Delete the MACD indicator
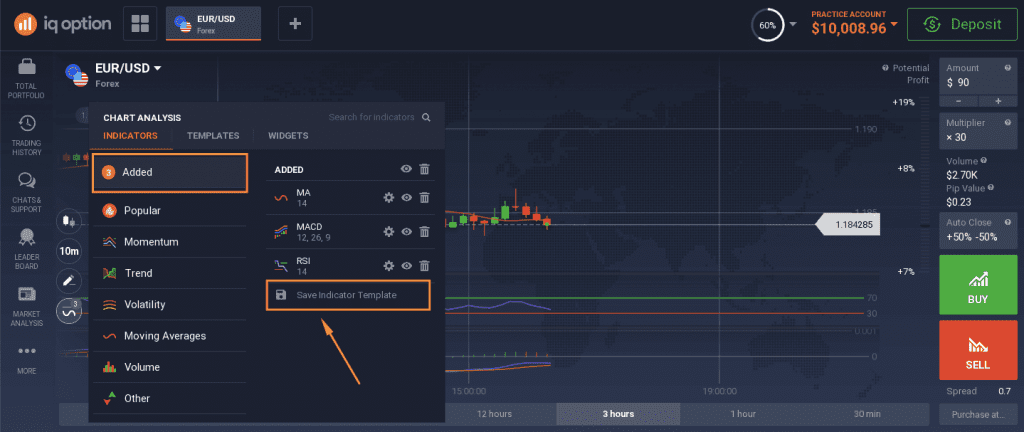This screenshot has width=1024, height=432. pyautogui.click(x=424, y=231)
